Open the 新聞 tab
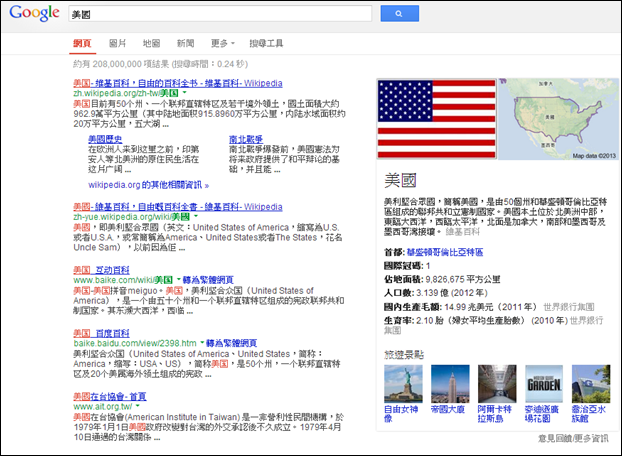Screen dimensions: 622x456 click(186, 43)
